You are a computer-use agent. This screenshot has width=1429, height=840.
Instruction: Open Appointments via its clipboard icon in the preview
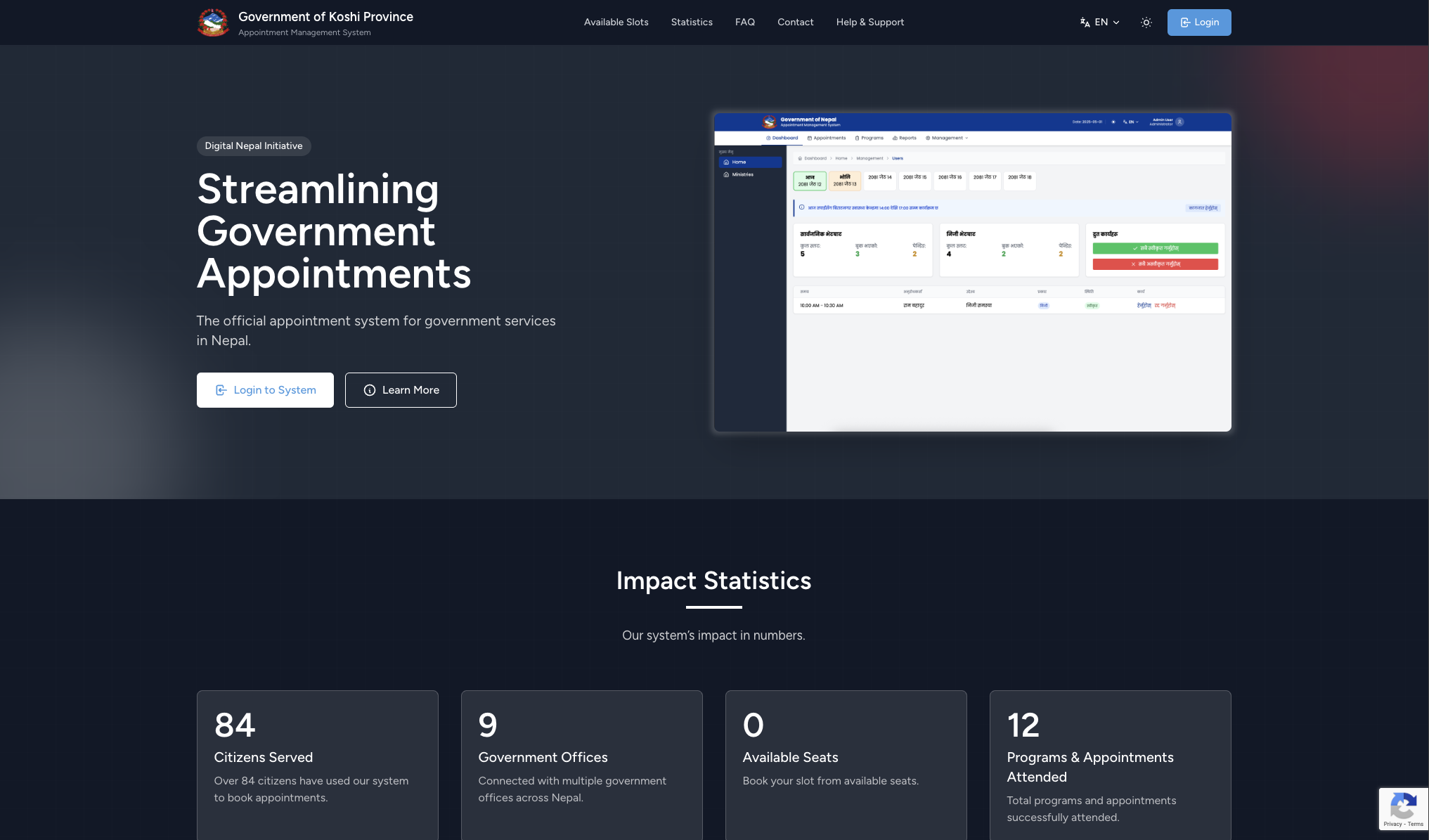coord(810,138)
